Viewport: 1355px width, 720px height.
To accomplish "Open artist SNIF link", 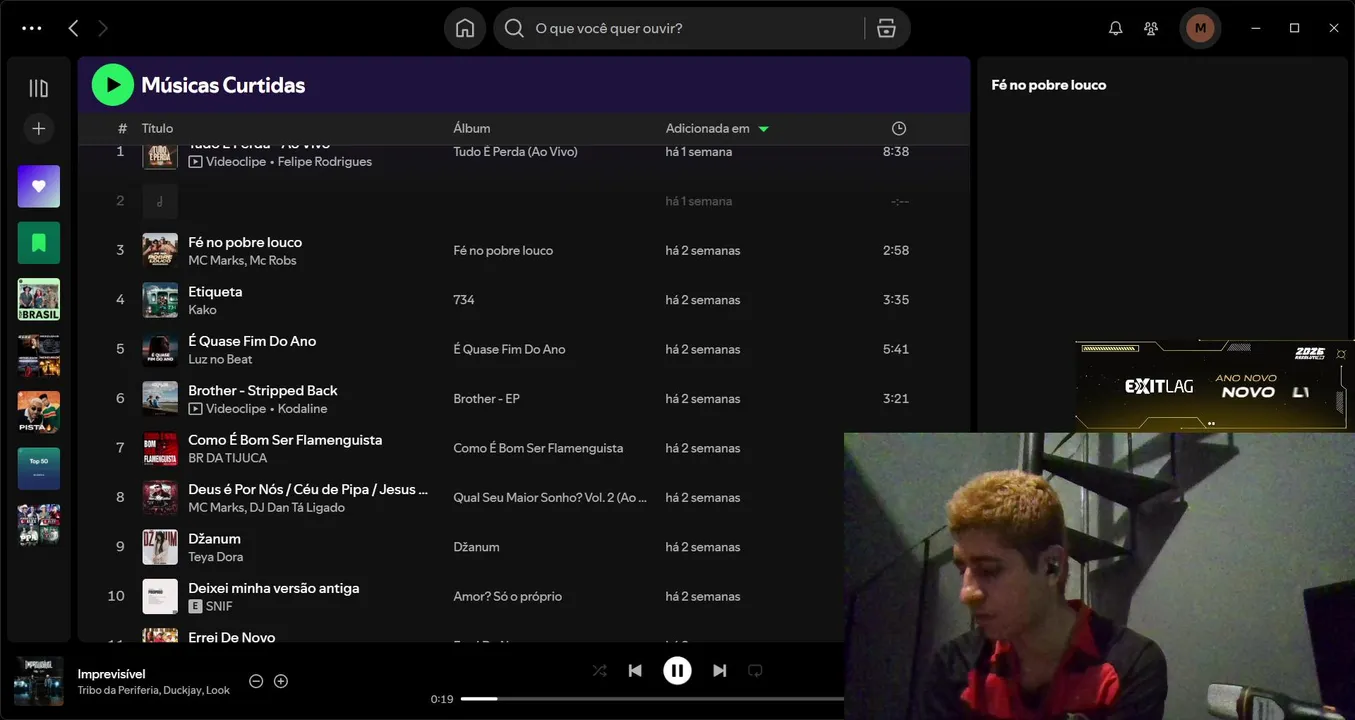I will tap(219, 607).
